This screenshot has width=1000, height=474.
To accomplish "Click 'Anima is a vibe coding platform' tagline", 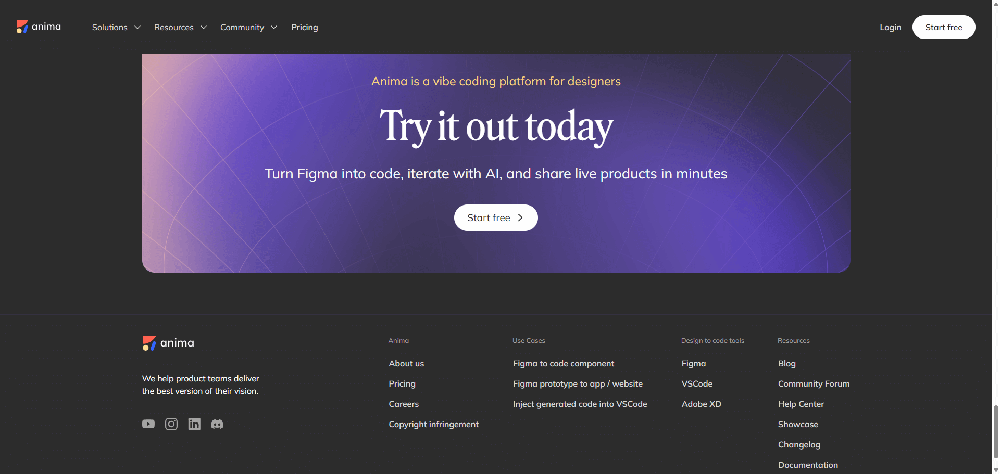I will (x=496, y=81).
